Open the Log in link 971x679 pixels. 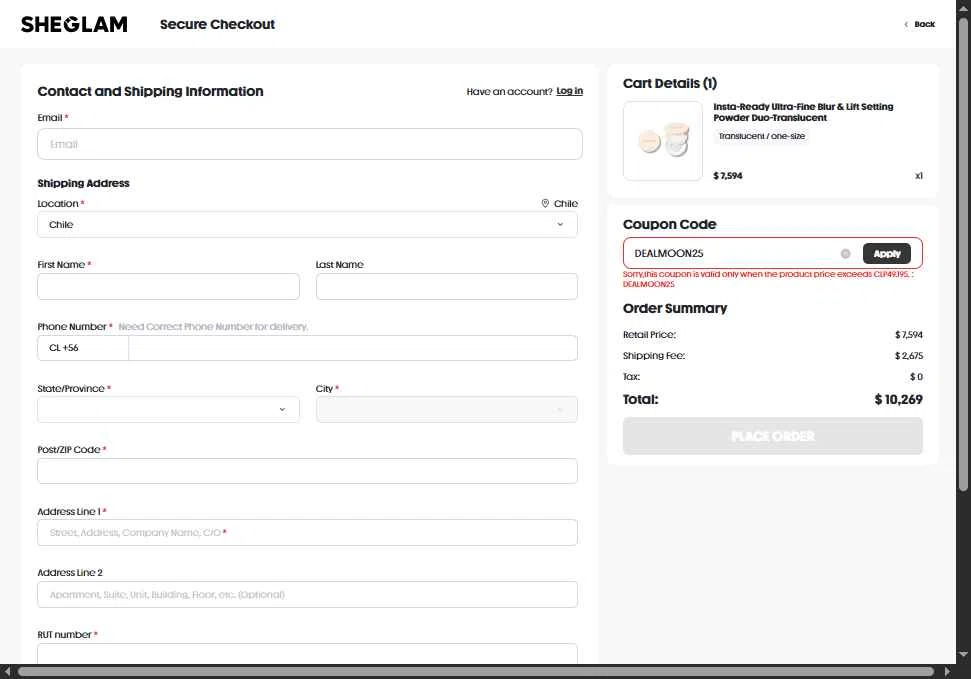click(x=569, y=91)
